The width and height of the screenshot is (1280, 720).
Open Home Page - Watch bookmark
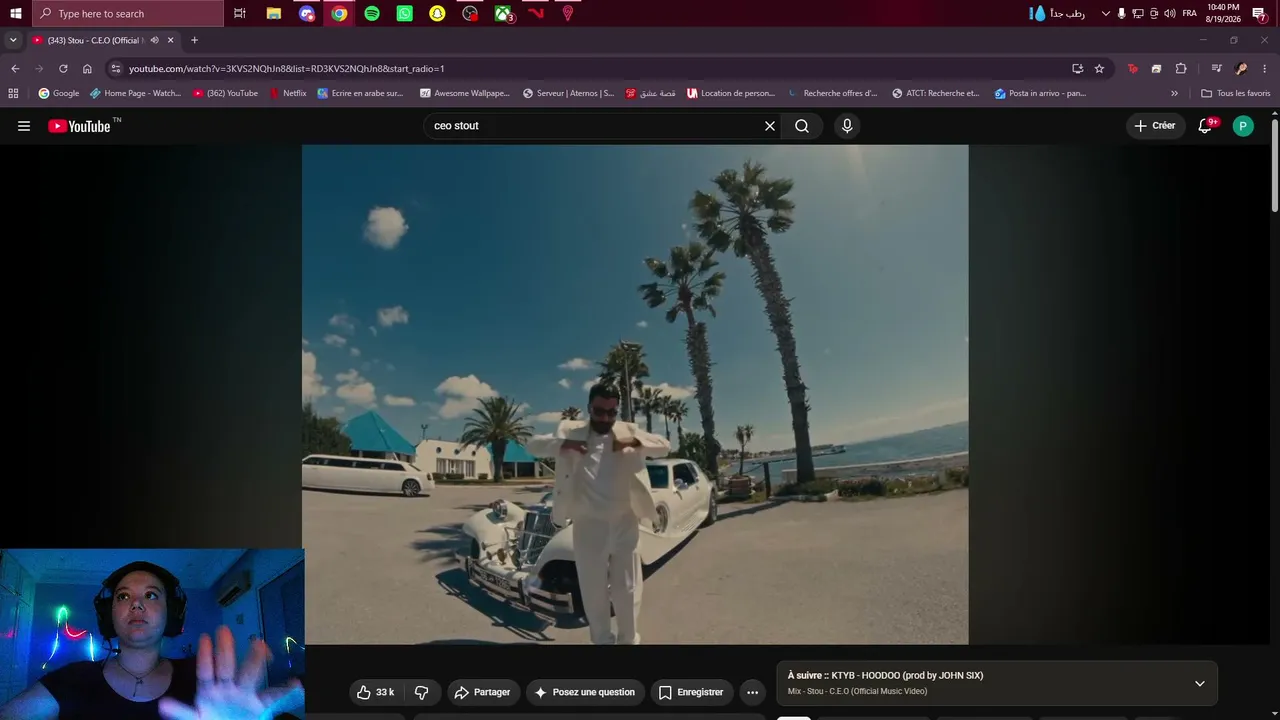point(135,93)
